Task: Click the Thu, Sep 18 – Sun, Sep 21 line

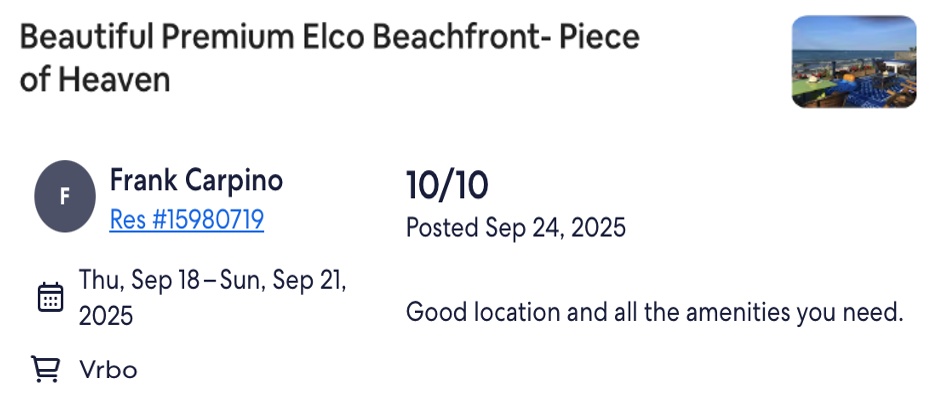Action: pyautogui.click(x=213, y=280)
